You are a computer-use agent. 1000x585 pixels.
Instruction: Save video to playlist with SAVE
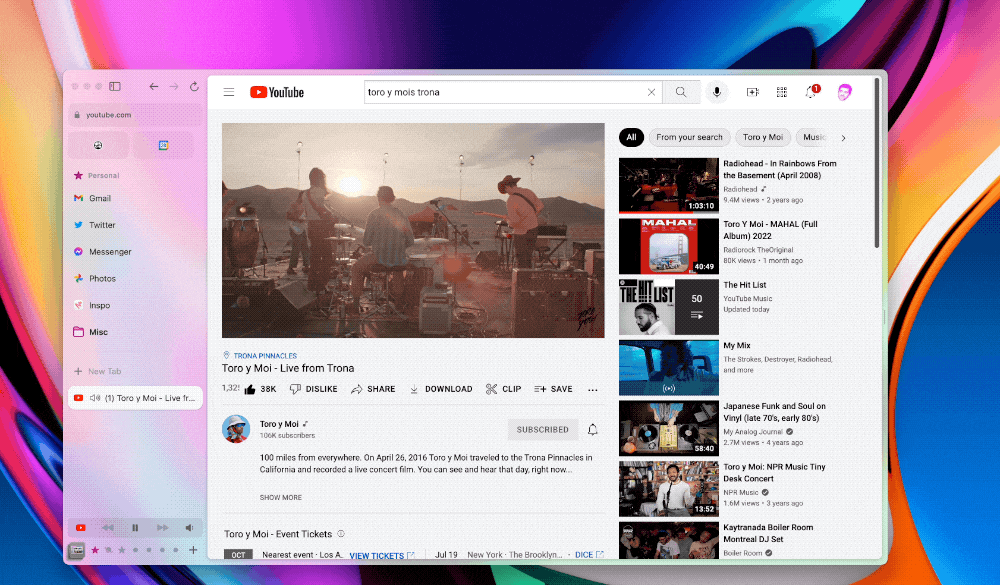click(553, 389)
